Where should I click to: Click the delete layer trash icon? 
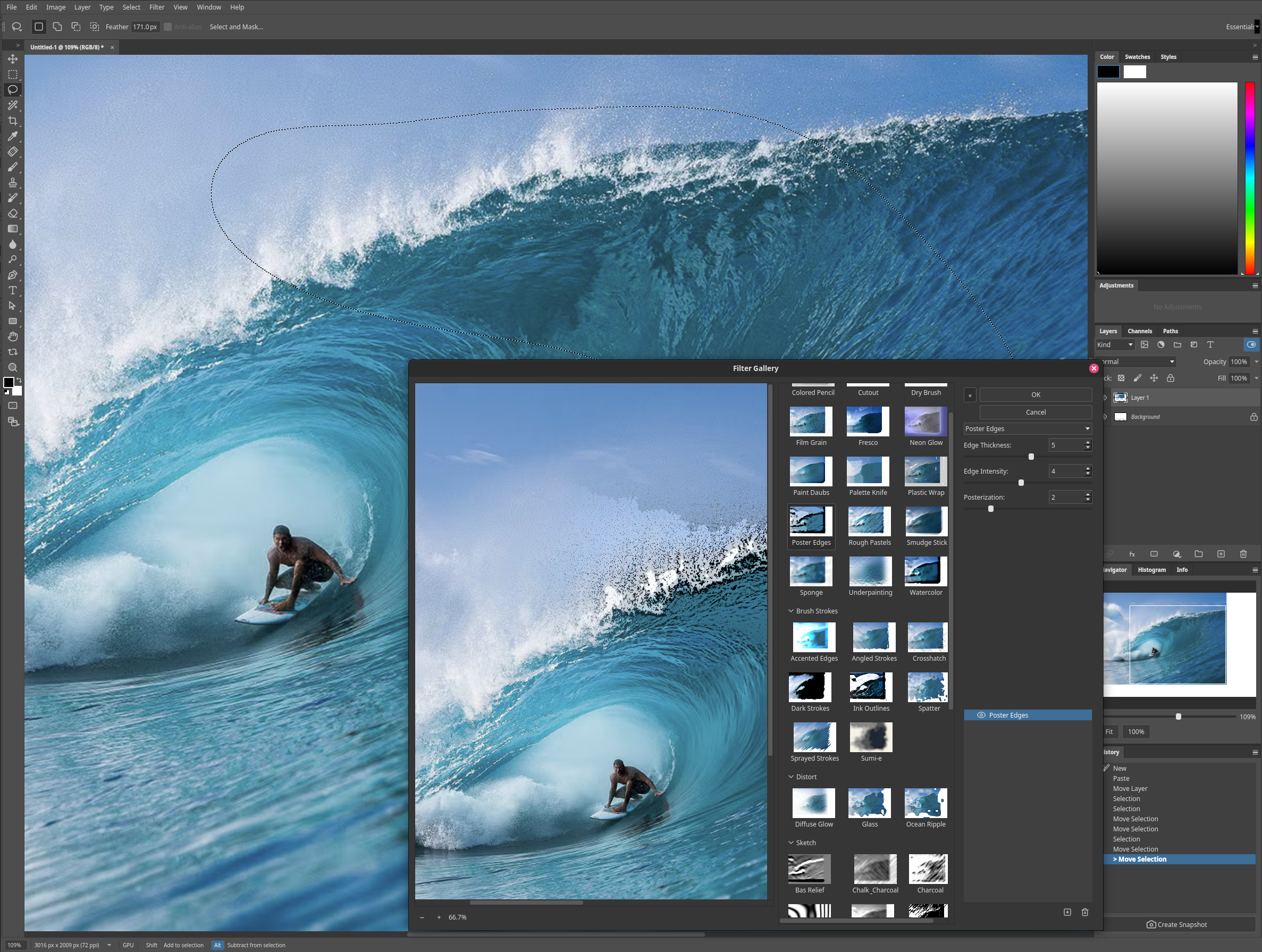tap(1243, 554)
